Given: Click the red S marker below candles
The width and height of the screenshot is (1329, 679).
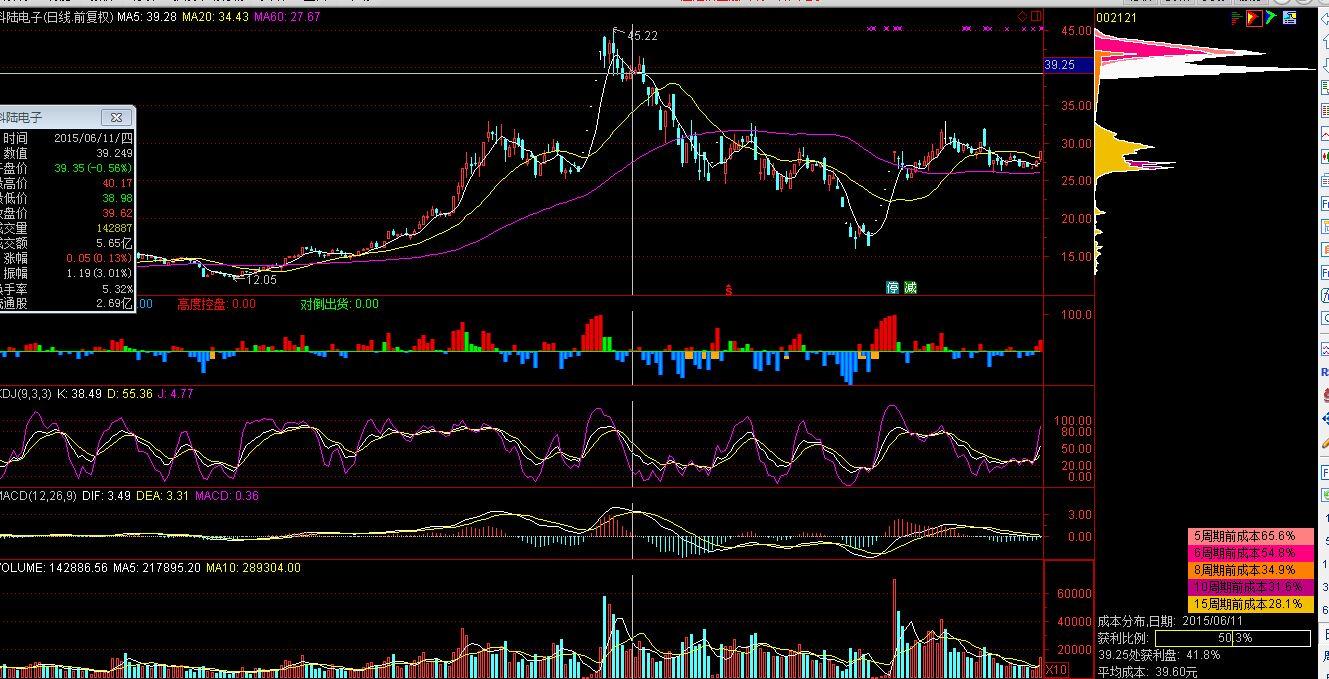Looking at the screenshot, I should point(729,290).
